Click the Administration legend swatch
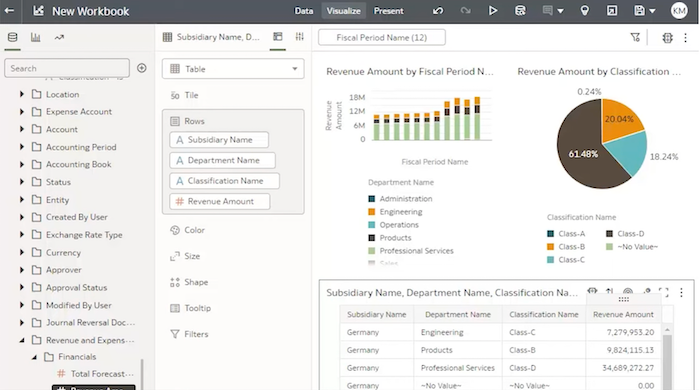 click(371, 199)
